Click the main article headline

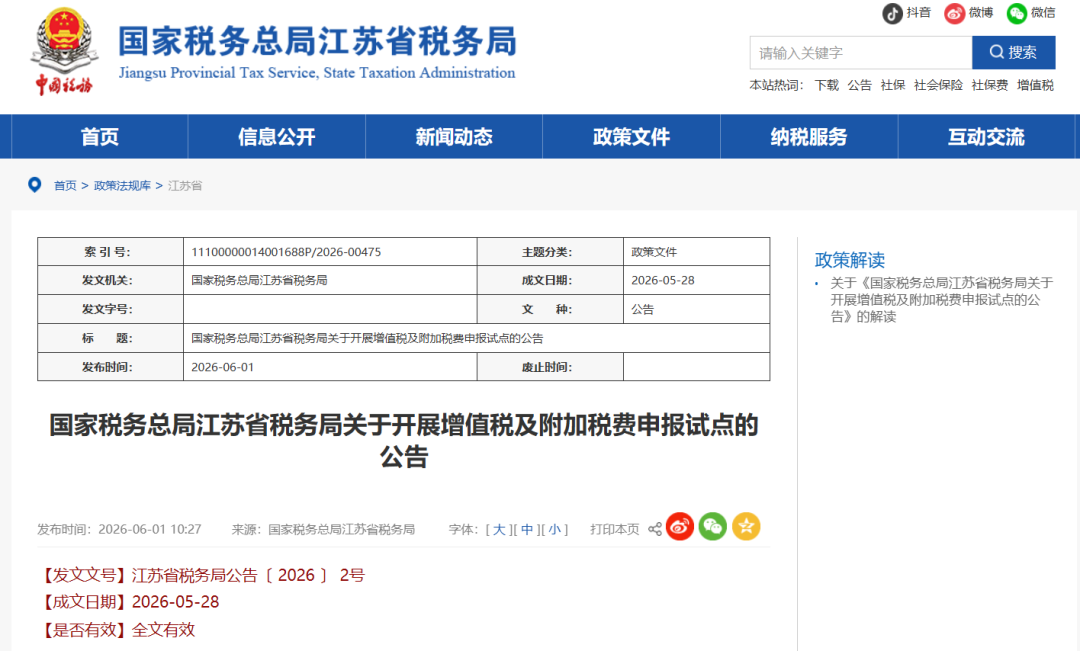(x=404, y=441)
